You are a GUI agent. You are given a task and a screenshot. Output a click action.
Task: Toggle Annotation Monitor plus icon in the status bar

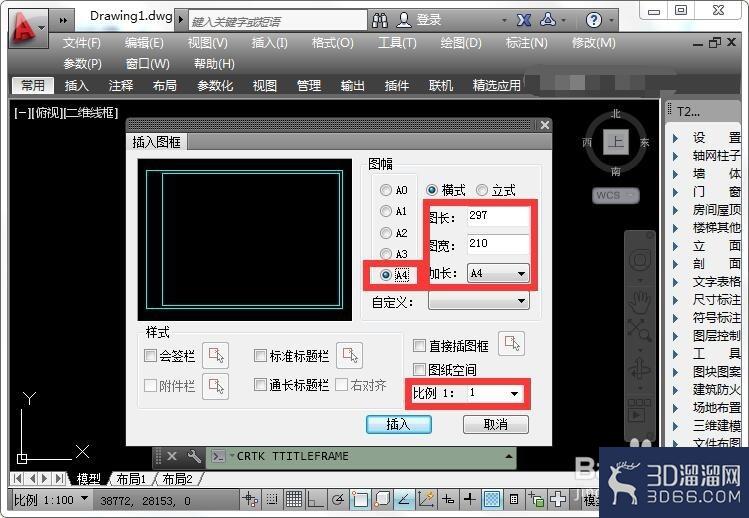(557, 500)
